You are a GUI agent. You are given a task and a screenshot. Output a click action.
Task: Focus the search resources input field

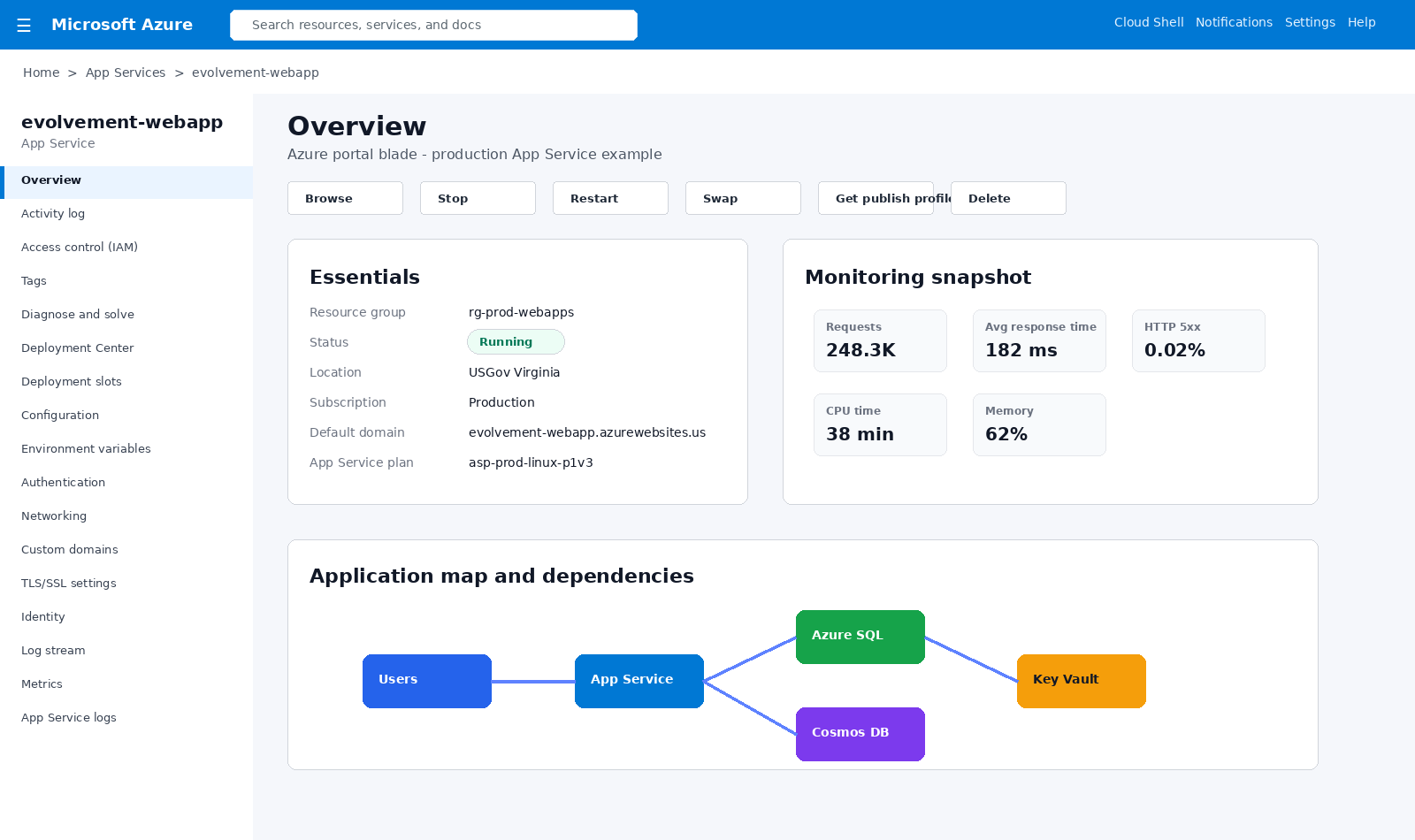(x=433, y=25)
